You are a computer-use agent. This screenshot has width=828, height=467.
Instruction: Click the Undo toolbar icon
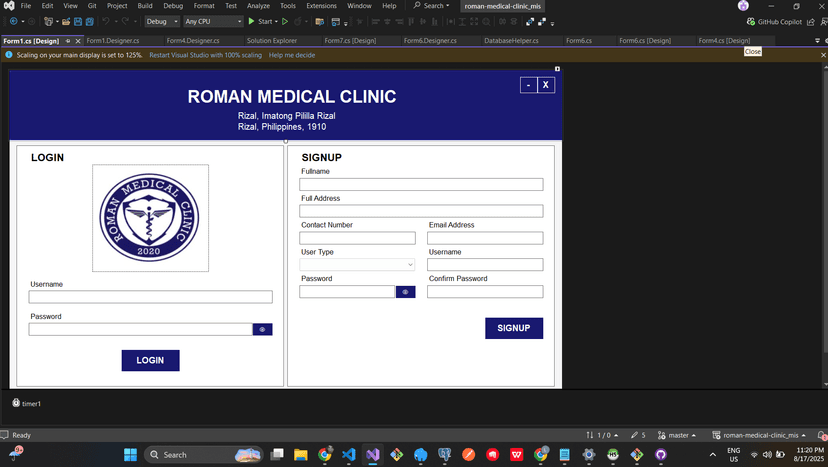[106, 22]
